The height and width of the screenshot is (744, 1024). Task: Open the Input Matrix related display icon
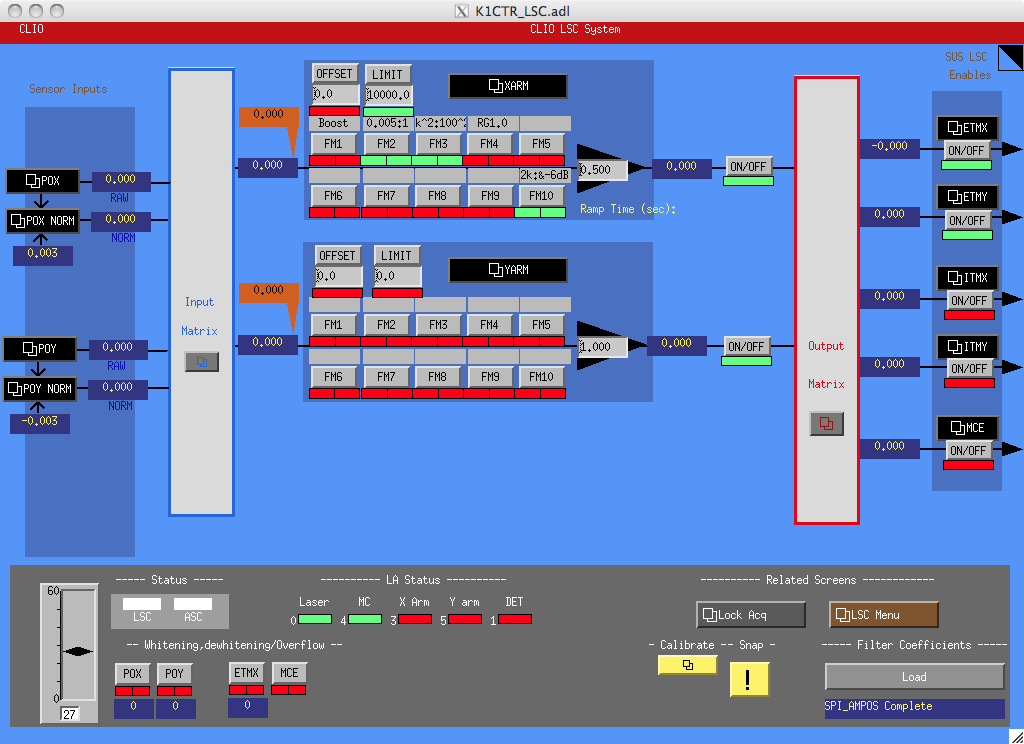point(201,362)
